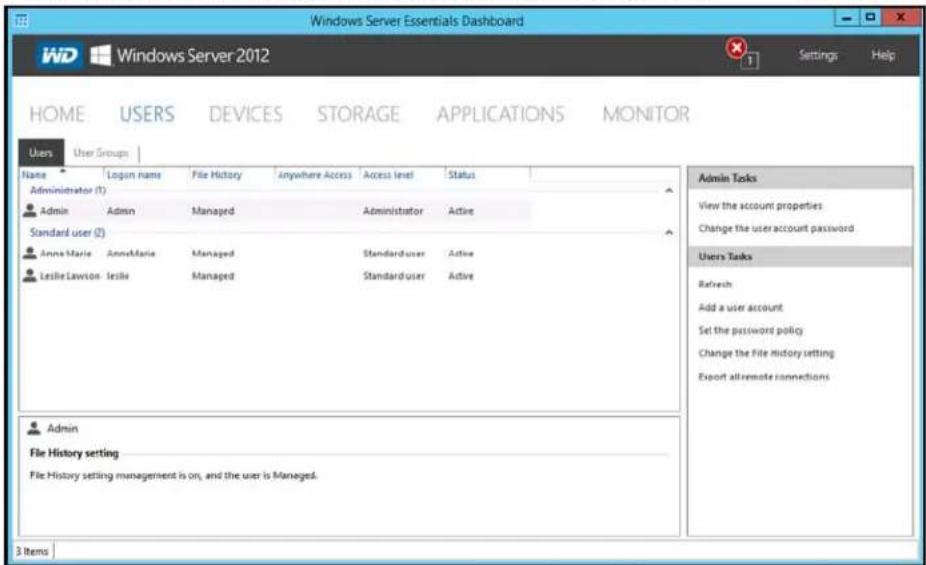Collapse the Administrator group
Image resolution: width=926 pixels, height=565 pixels.
[669, 190]
